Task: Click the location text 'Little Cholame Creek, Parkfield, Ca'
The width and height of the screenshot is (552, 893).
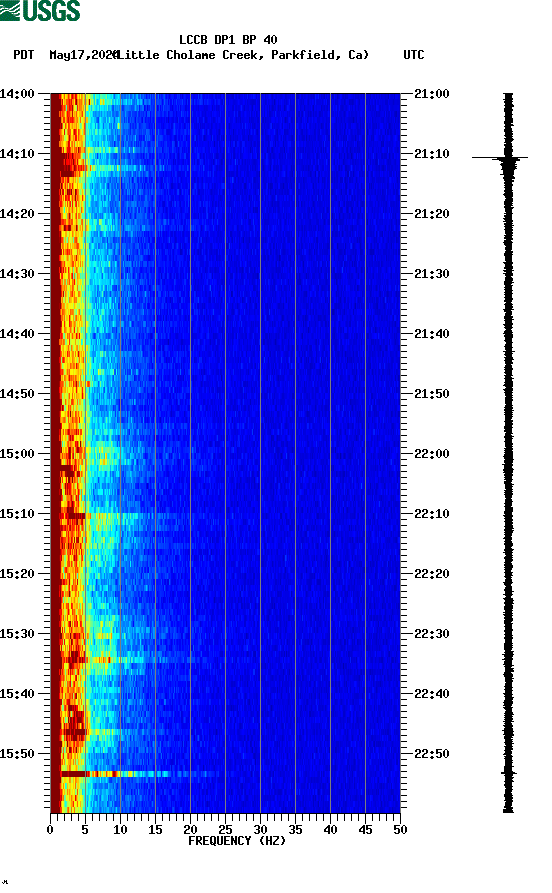Action: point(244,55)
